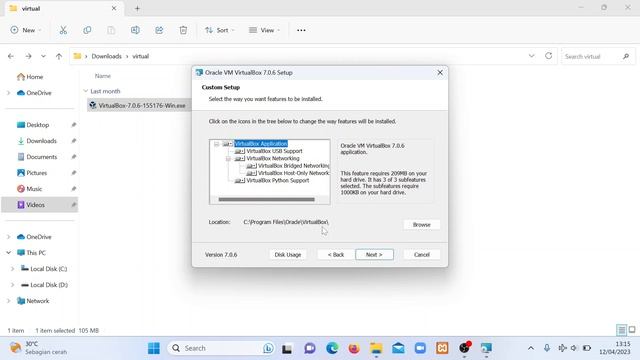Click the Paste icon in Explorer toolbar
This screenshot has width=640, height=360.
[111, 30]
